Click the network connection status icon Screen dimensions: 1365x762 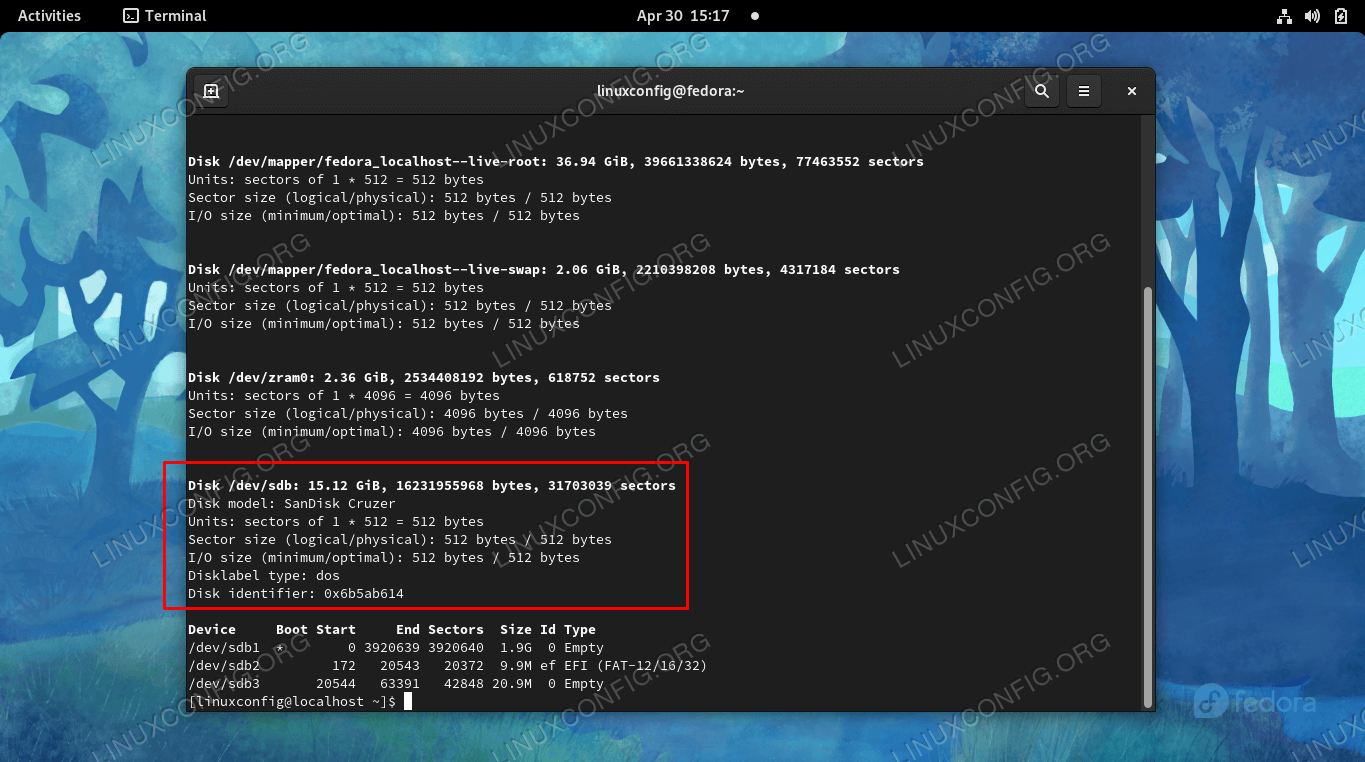pyautogui.click(x=1285, y=16)
